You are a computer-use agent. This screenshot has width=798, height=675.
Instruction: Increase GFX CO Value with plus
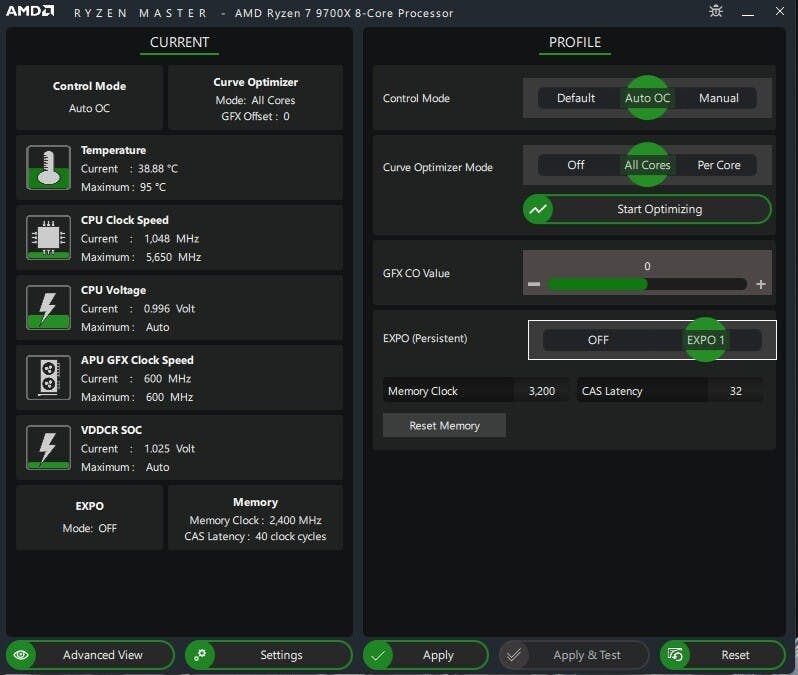pyautogui.click(x=761, y=284)
